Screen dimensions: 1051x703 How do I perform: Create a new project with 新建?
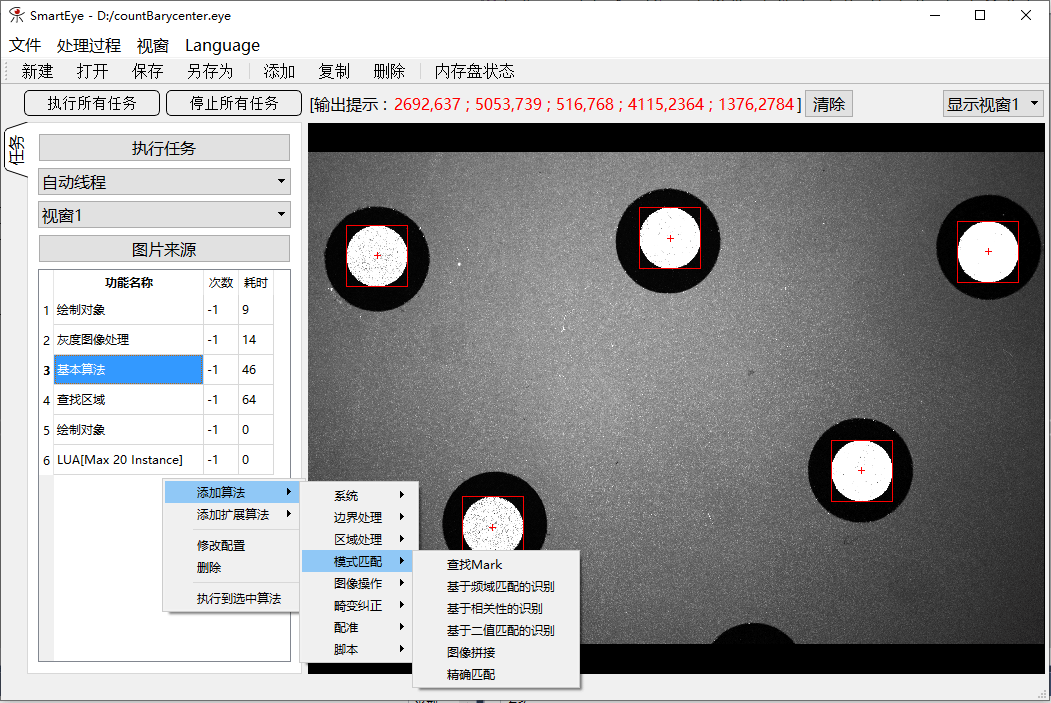37,71
